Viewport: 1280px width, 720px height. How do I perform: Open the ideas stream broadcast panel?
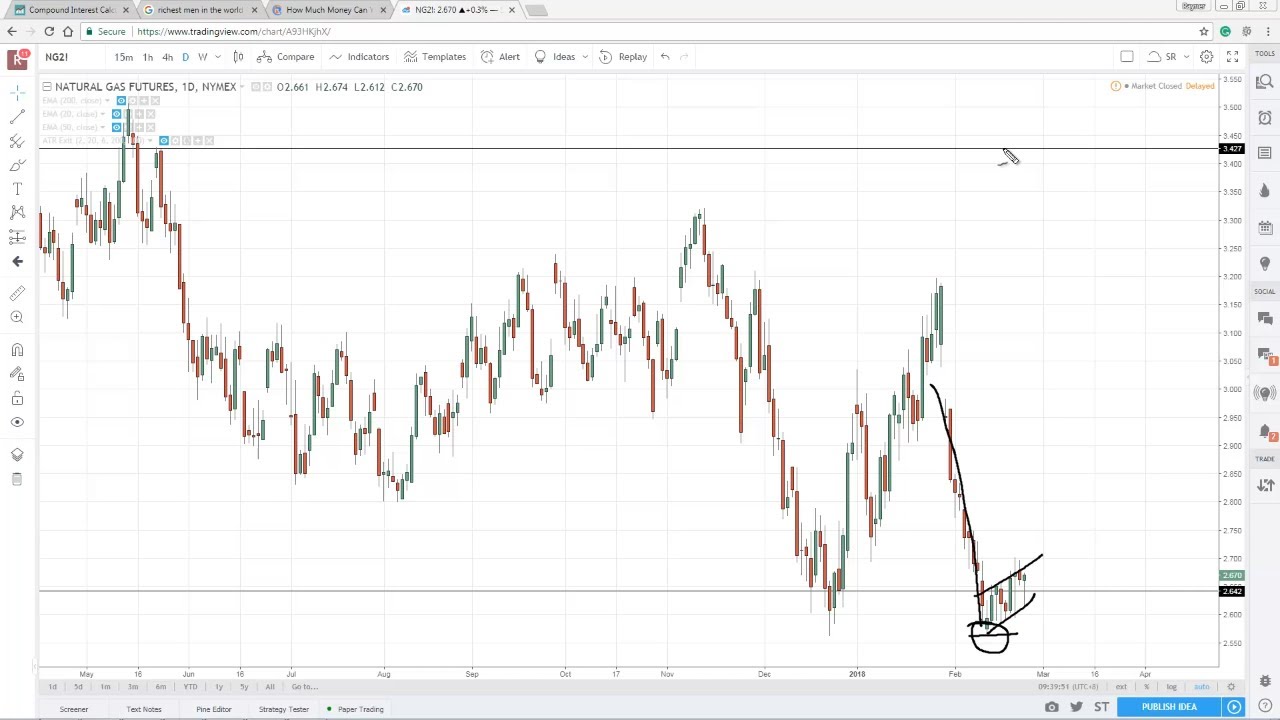1265,393
